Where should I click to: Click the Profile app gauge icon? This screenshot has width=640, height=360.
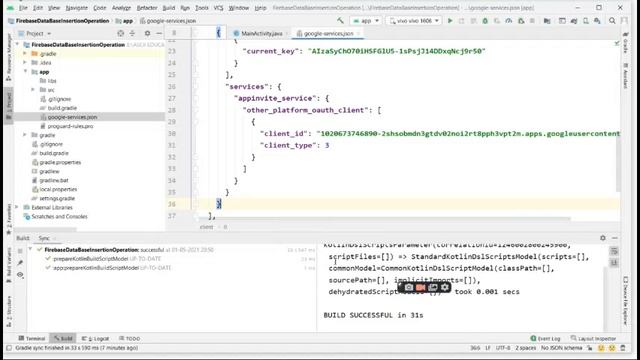[509, 20]
